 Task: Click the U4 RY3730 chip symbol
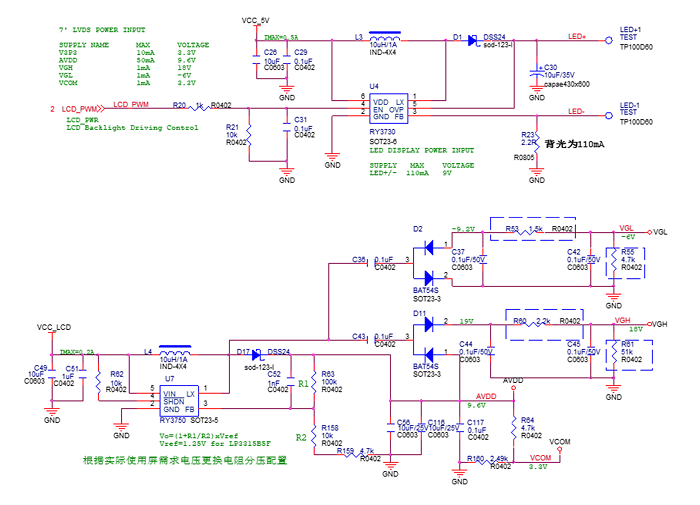tap(387, 108)
